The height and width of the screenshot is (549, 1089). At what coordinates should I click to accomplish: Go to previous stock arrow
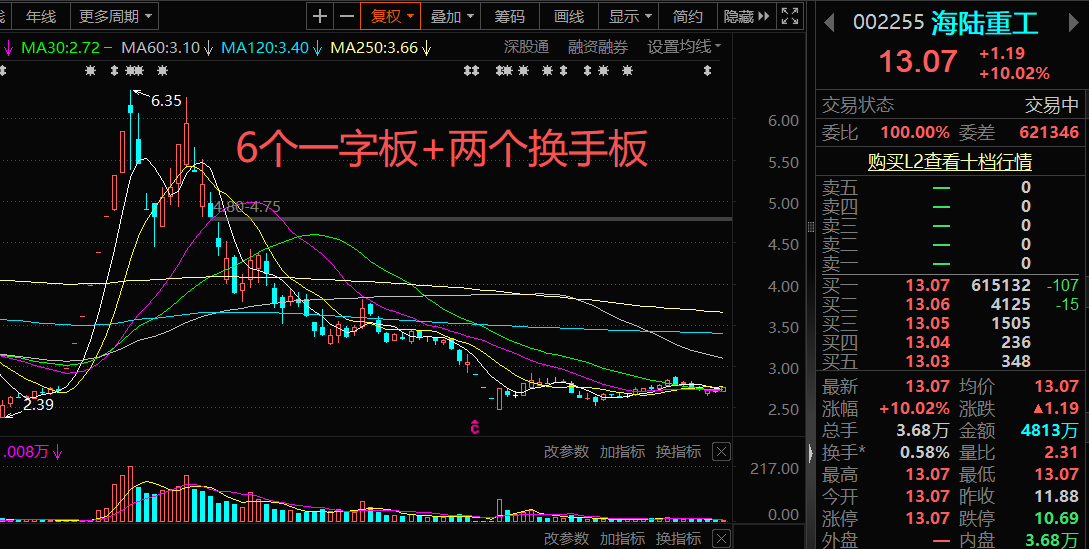(x=828, y=23)
